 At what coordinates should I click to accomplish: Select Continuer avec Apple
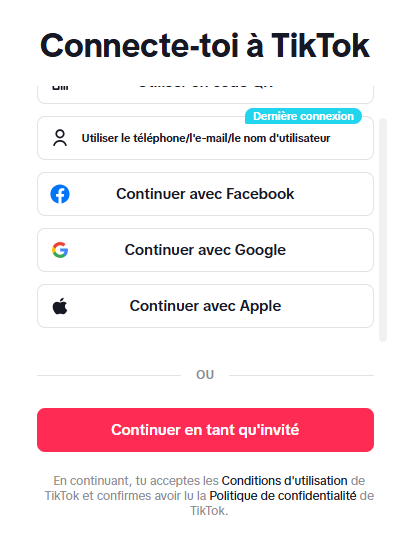(205, 306)
